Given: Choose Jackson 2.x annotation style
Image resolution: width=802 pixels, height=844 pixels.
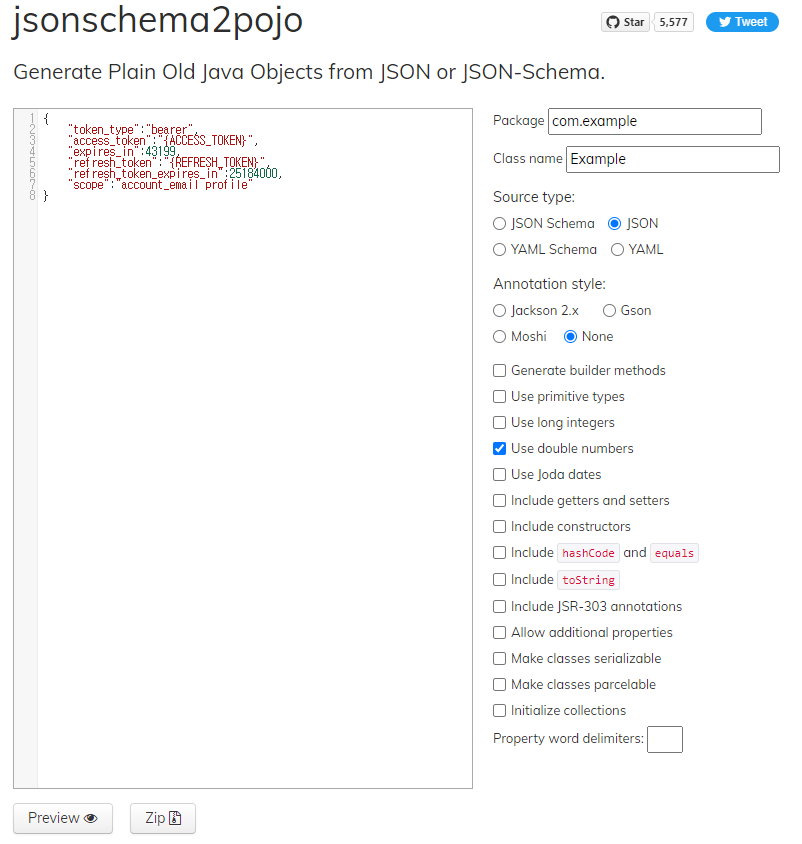Looking at the screenshot, I should [x=500, y=311].
